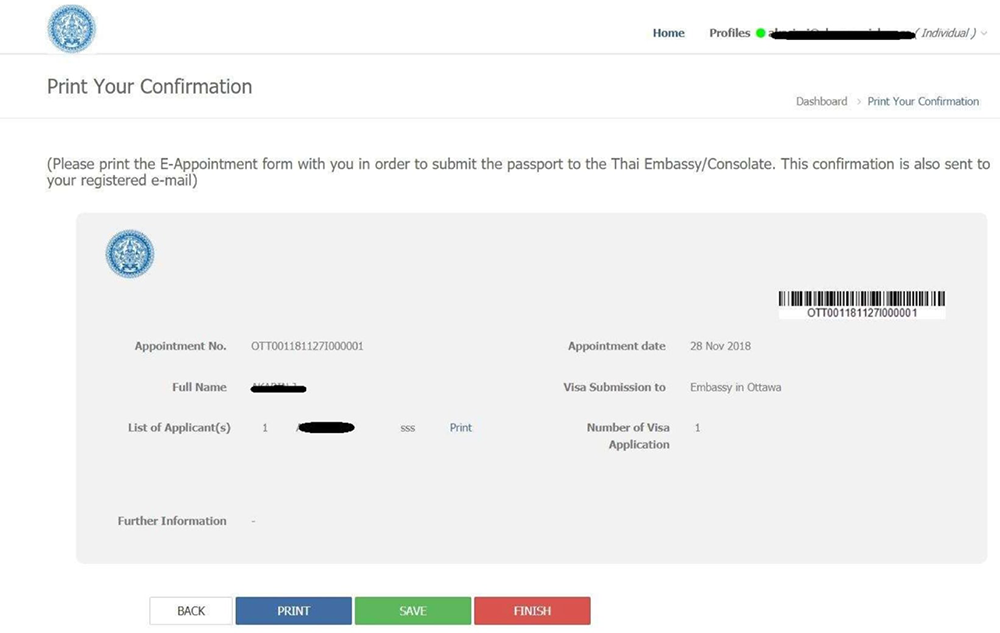The width and height of the screenshot is (1000, 633).
Task: Click the Embassy in Ottawa value
Action: pos(735,387)
